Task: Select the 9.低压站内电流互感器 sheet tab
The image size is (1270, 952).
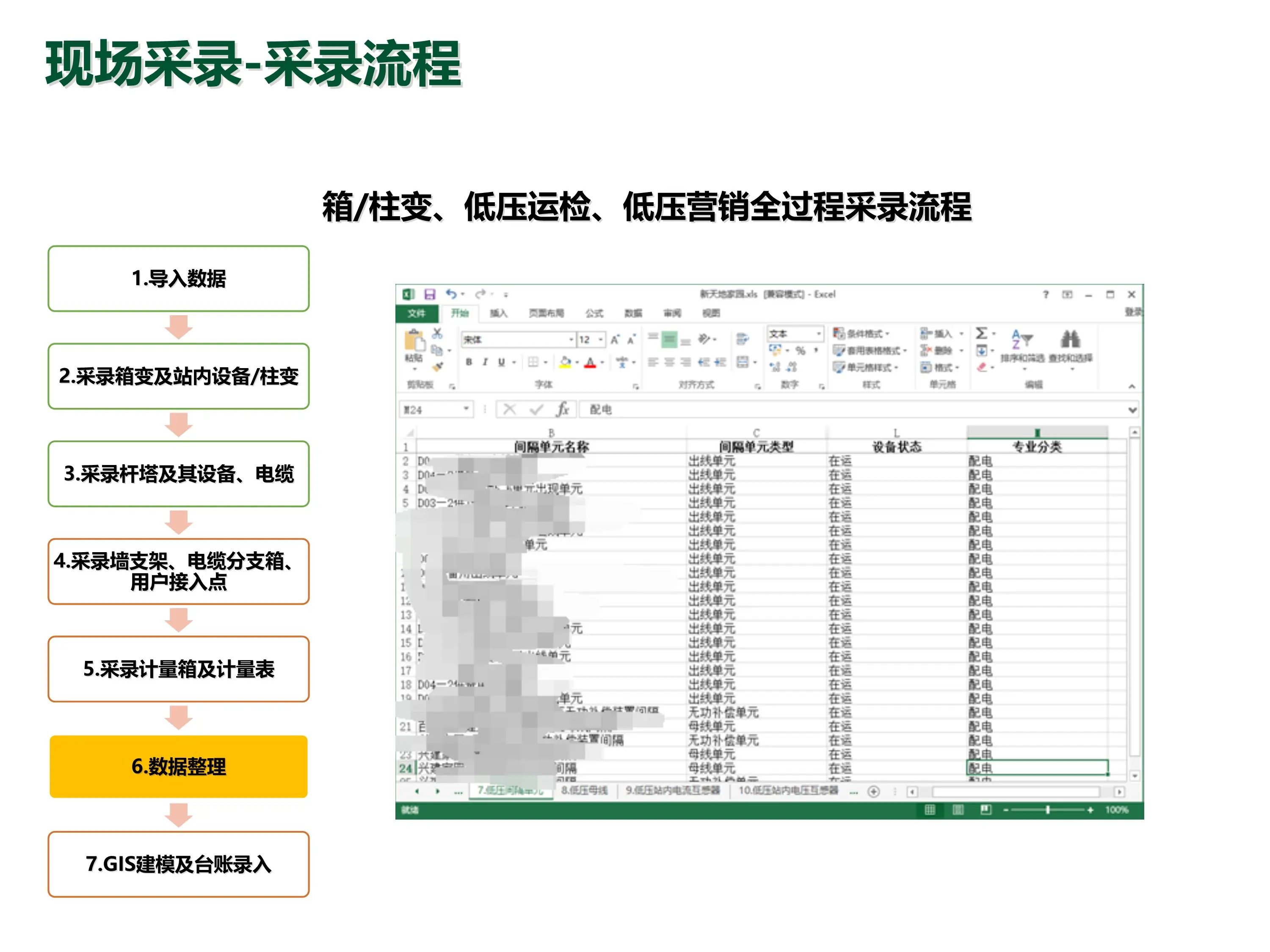Action: 672,791
